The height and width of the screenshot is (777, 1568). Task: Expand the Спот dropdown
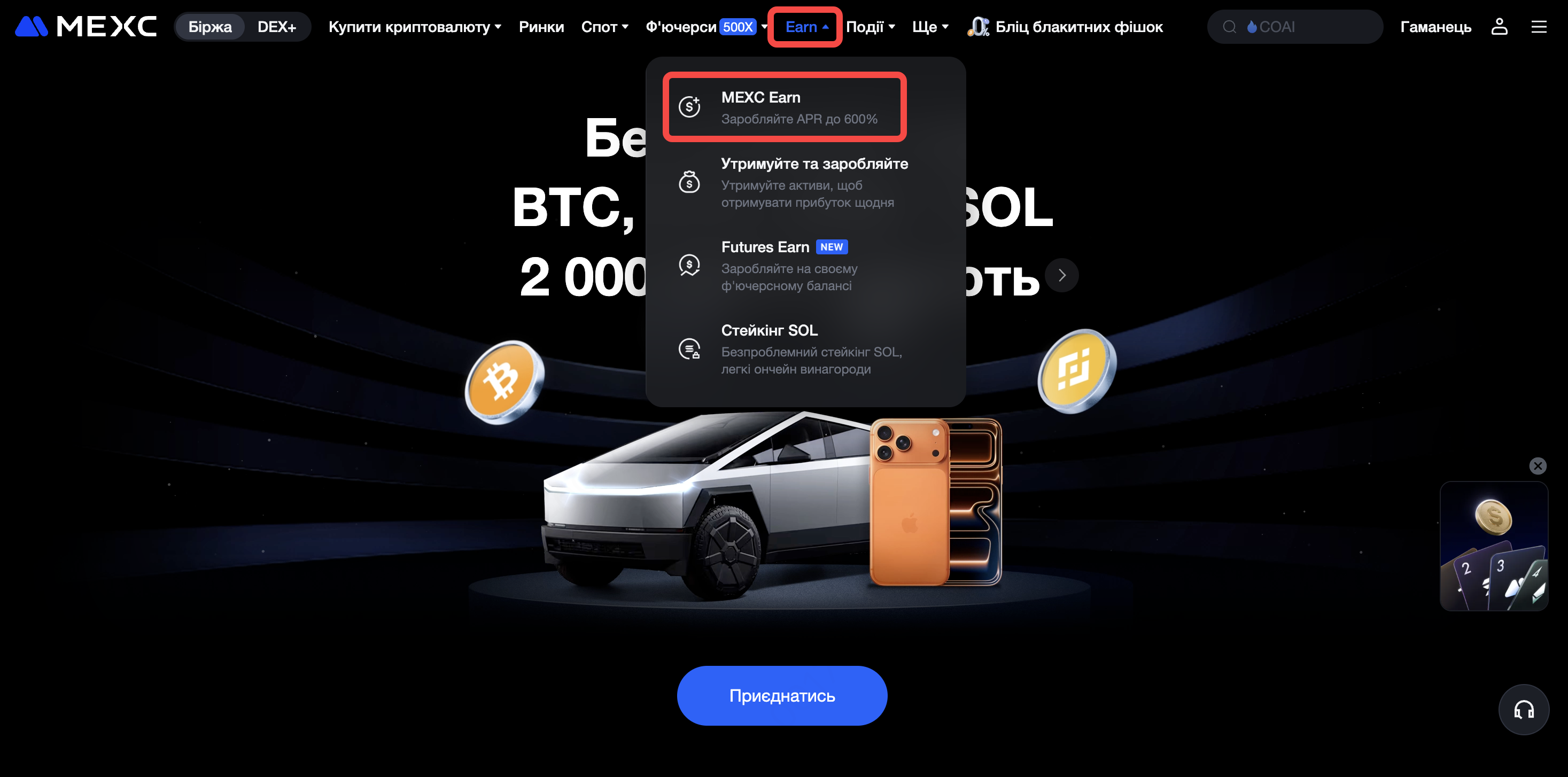(x=604, y=27)
